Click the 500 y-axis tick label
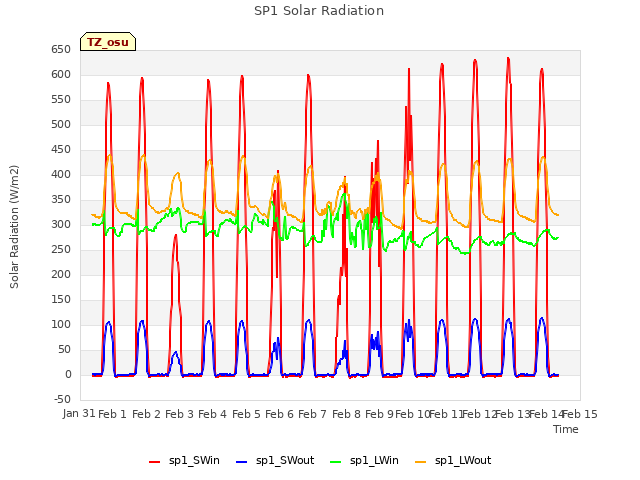 (61, 124)
